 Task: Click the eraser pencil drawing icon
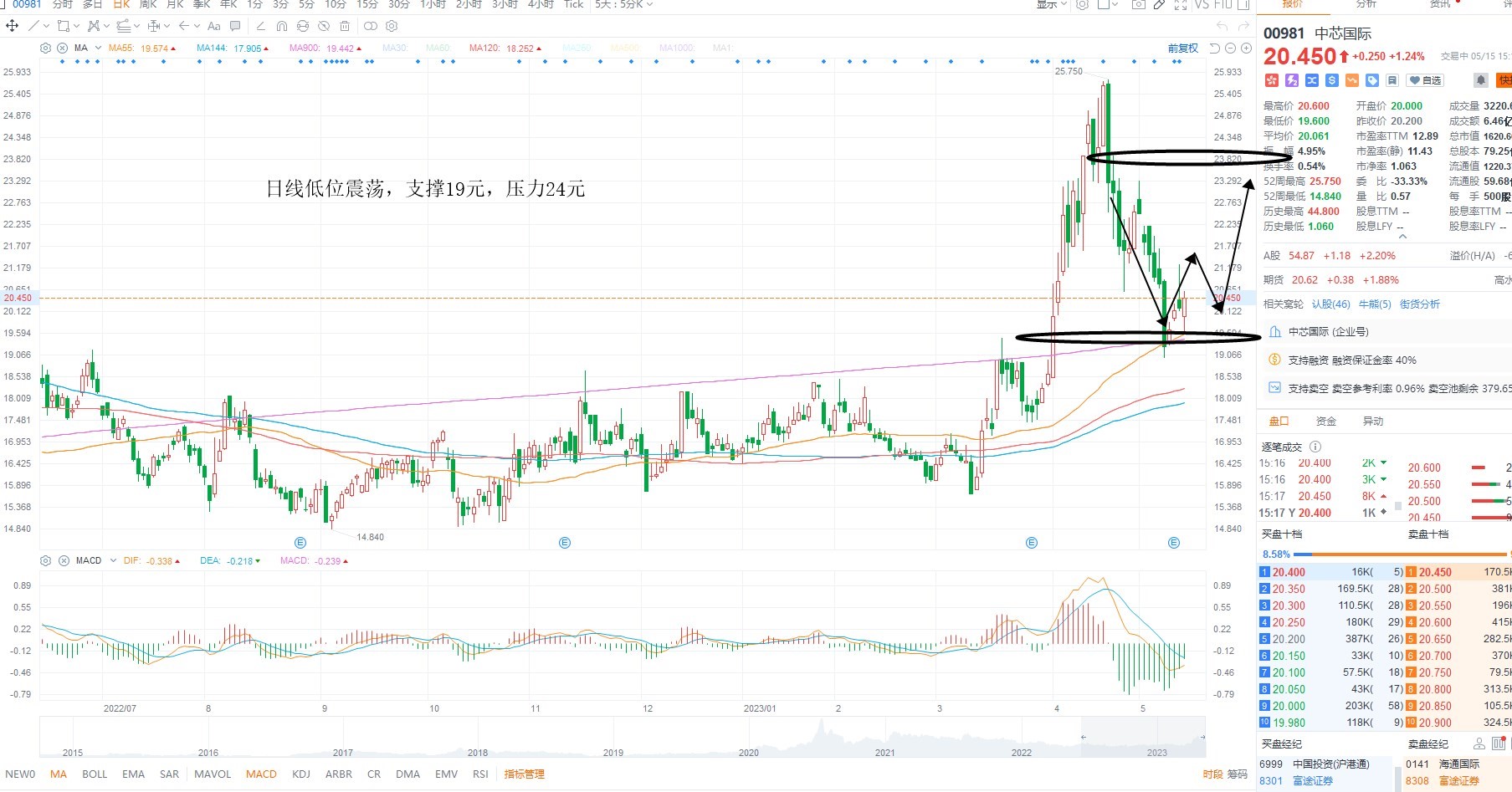[x=261, y=25]
